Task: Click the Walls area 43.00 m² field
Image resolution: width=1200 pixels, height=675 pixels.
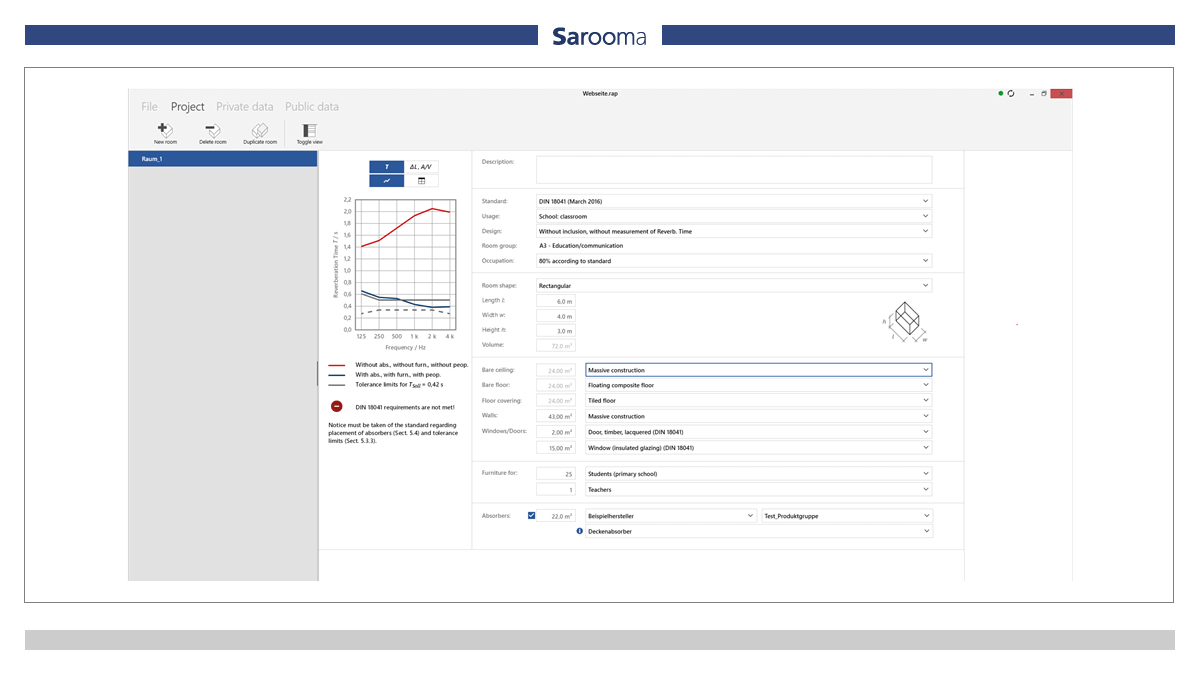Action: click(x=556, y=416)
